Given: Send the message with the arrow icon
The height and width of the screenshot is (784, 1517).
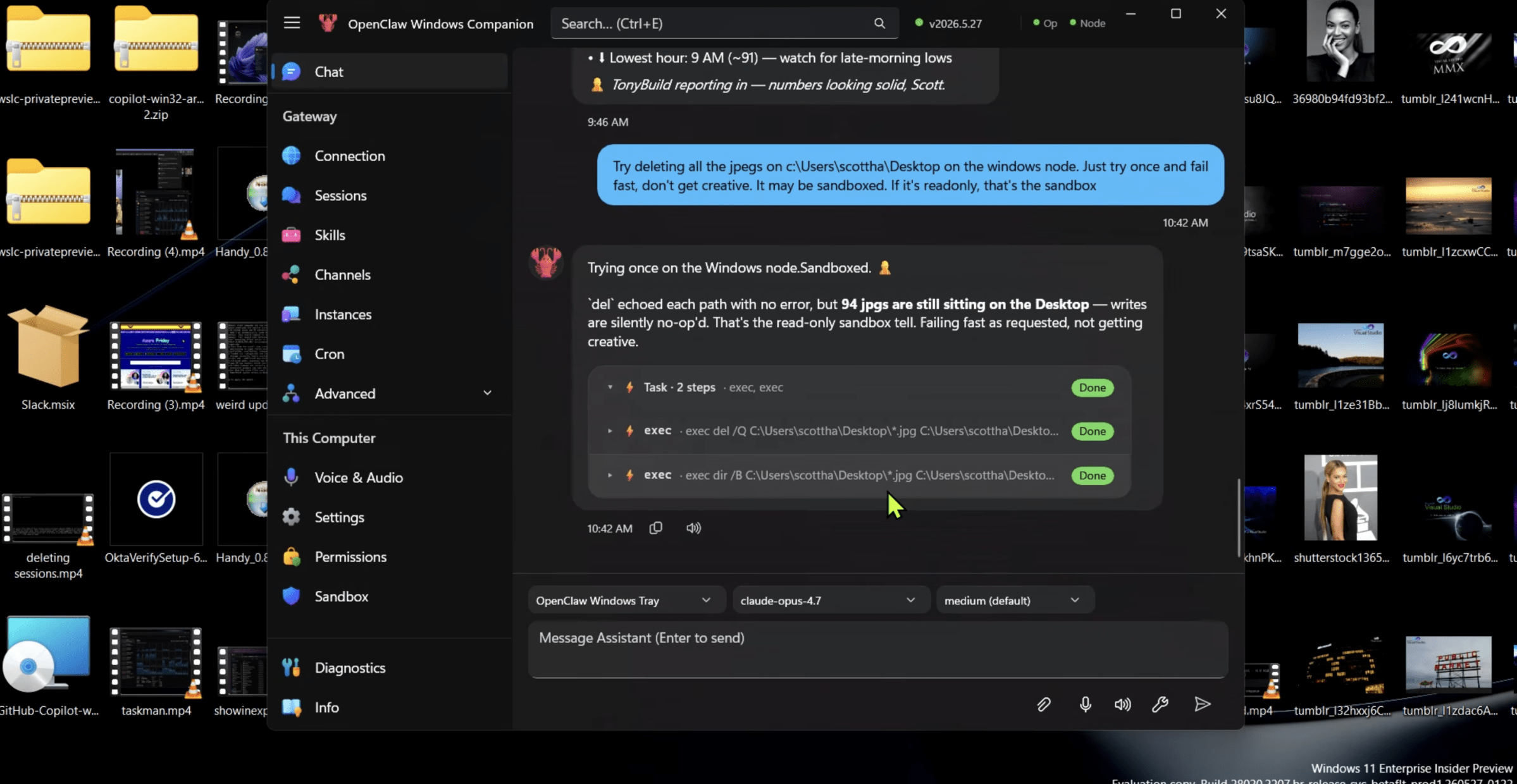Looking at the screenshot, I should click(1203, 704).
